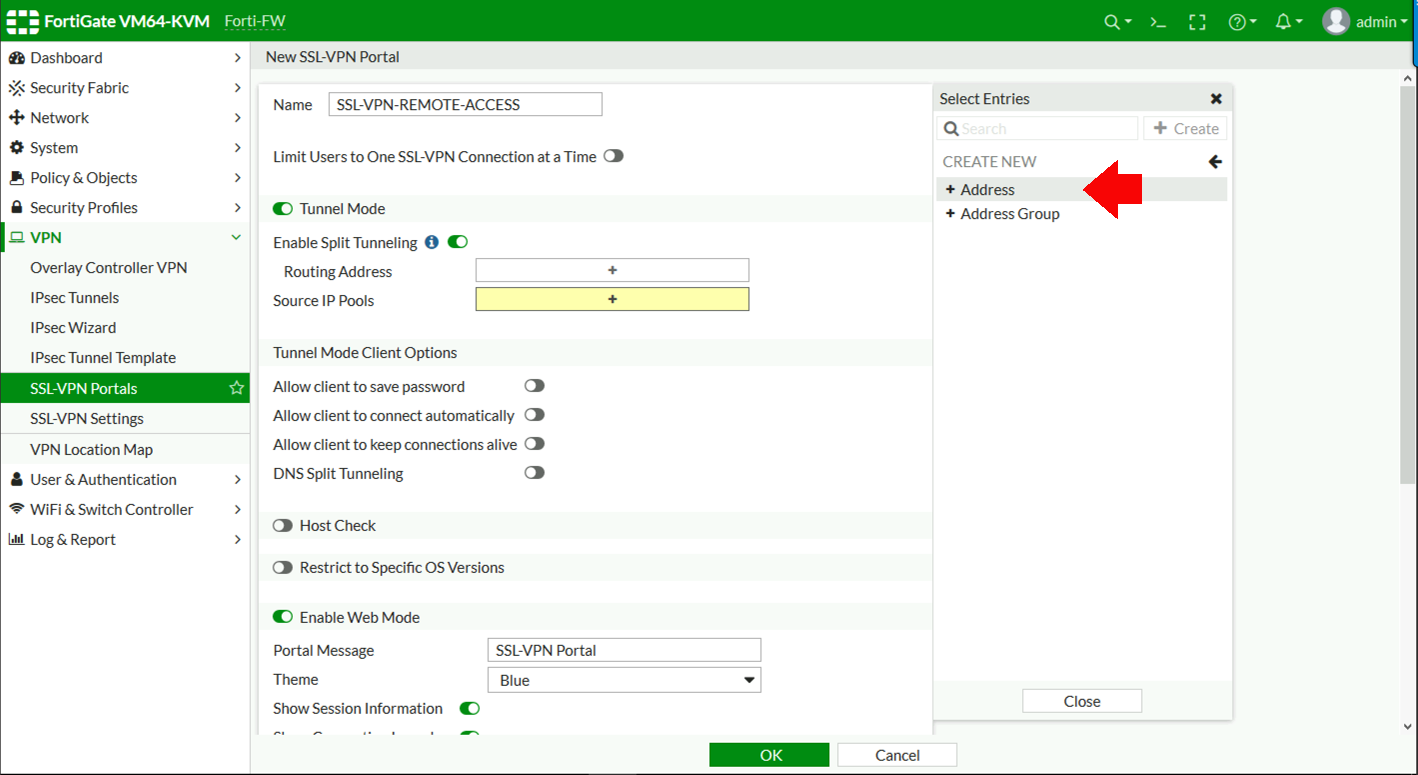Expand the System menu chevron

(237, 148)
